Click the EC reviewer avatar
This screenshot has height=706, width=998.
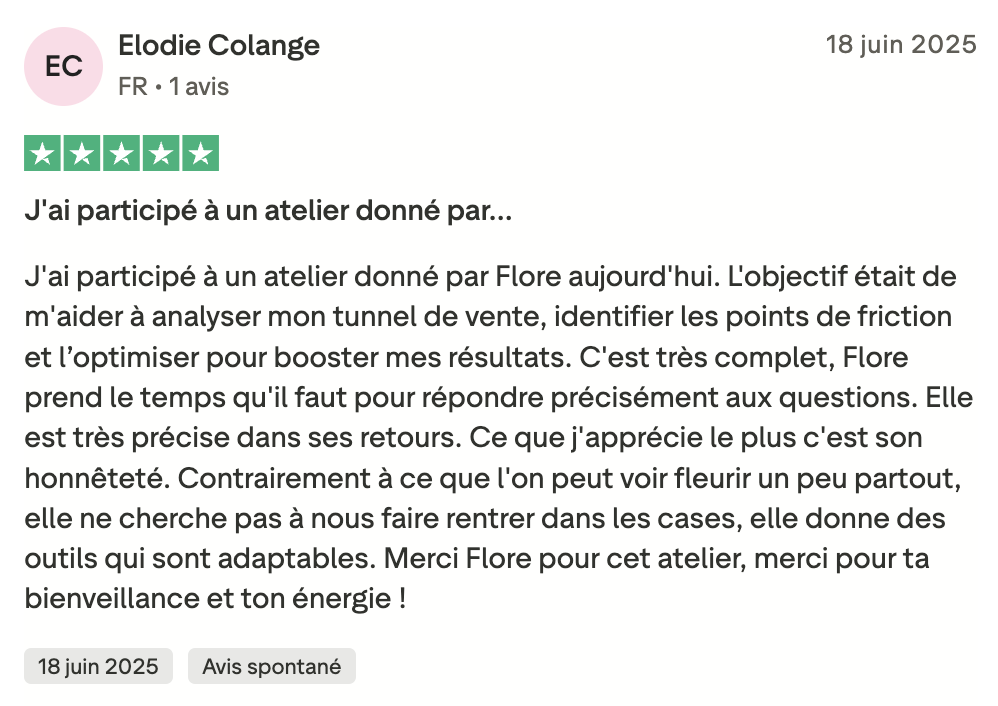64,66
